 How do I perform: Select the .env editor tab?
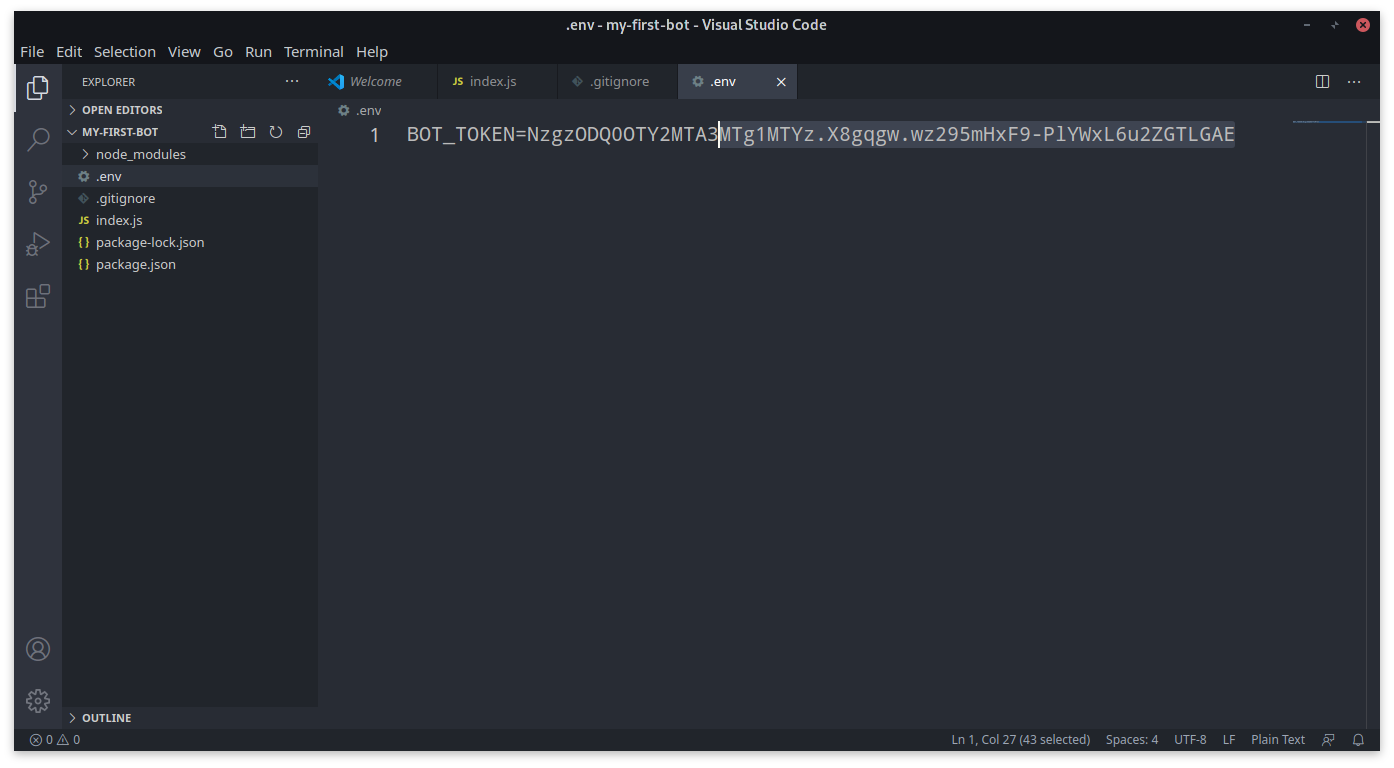737,82
